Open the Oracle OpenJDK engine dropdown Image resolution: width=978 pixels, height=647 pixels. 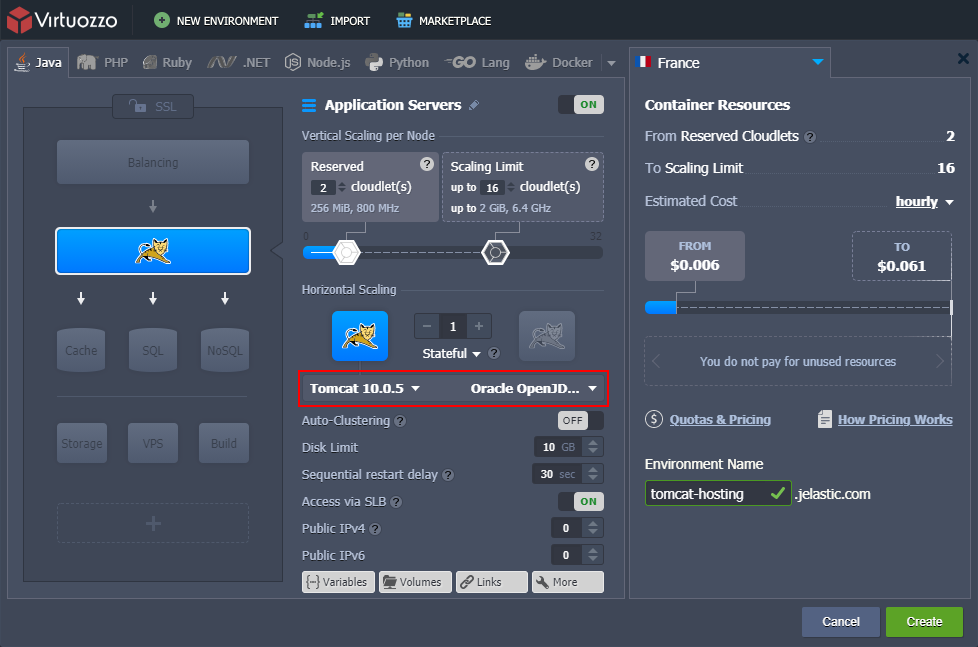(533, 389)
